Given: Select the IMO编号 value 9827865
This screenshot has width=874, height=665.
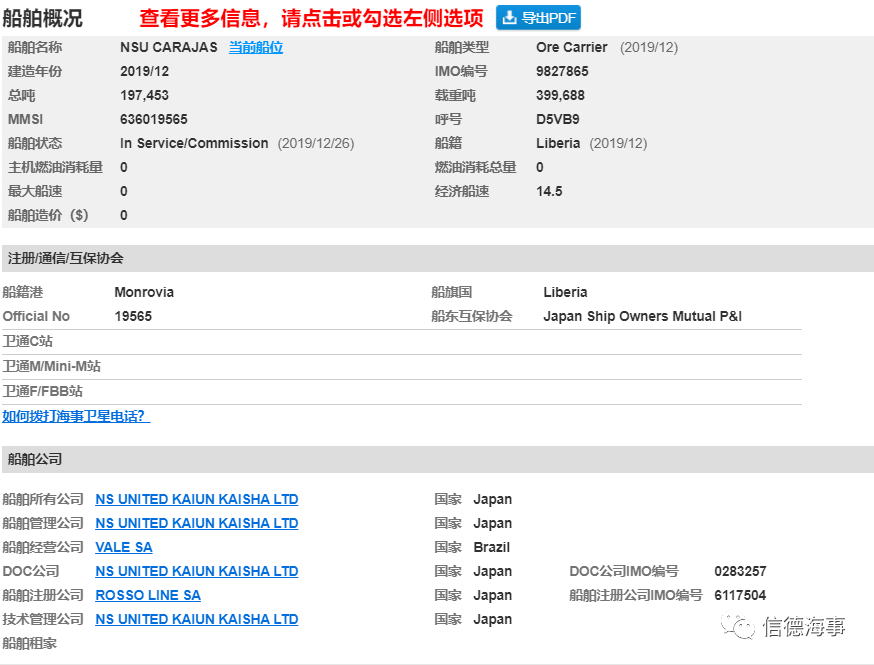Looking at the screenshot, I should coord(562,71).
